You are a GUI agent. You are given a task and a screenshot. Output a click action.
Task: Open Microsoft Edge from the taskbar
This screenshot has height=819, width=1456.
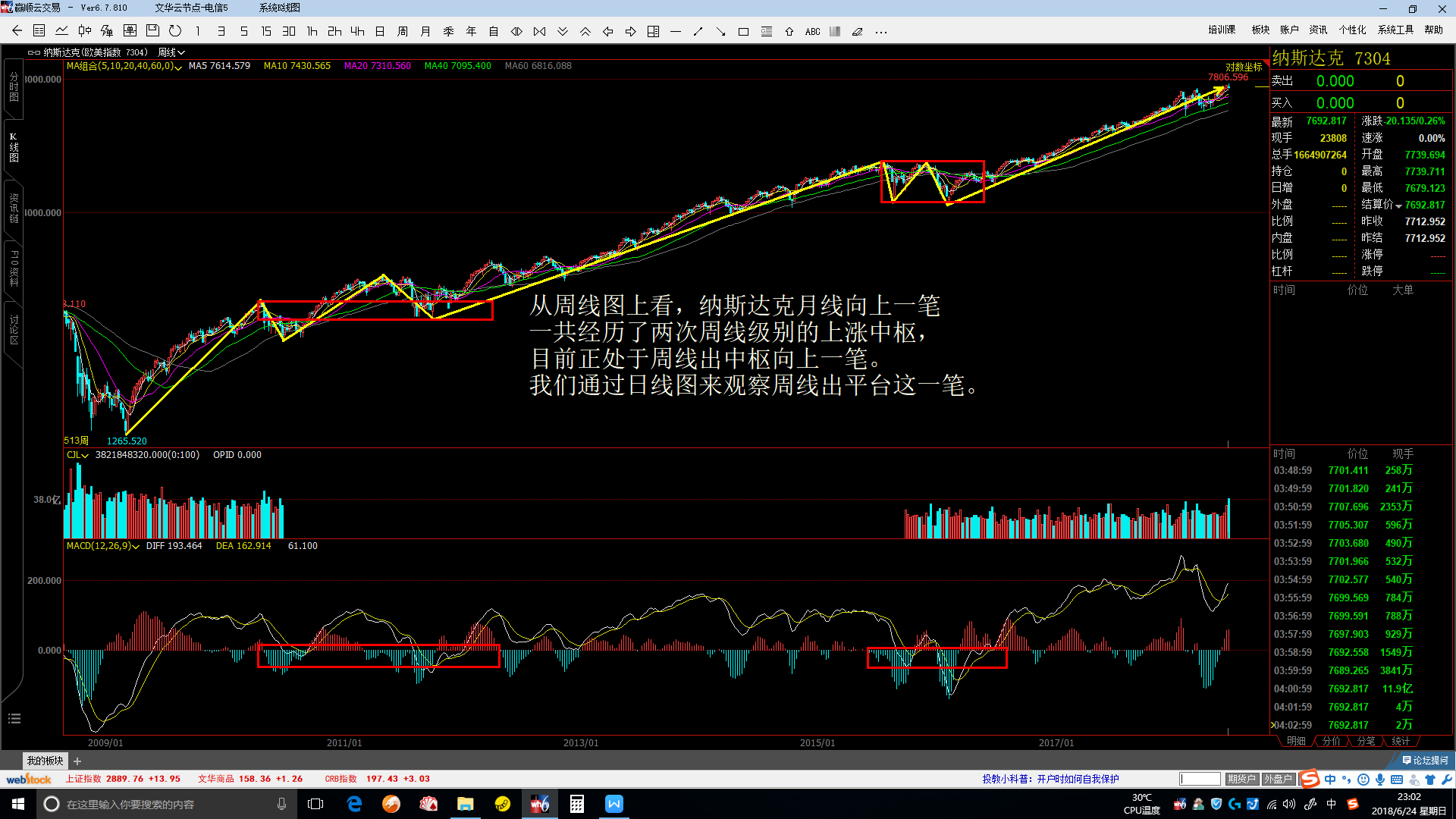tap(354, 804)
